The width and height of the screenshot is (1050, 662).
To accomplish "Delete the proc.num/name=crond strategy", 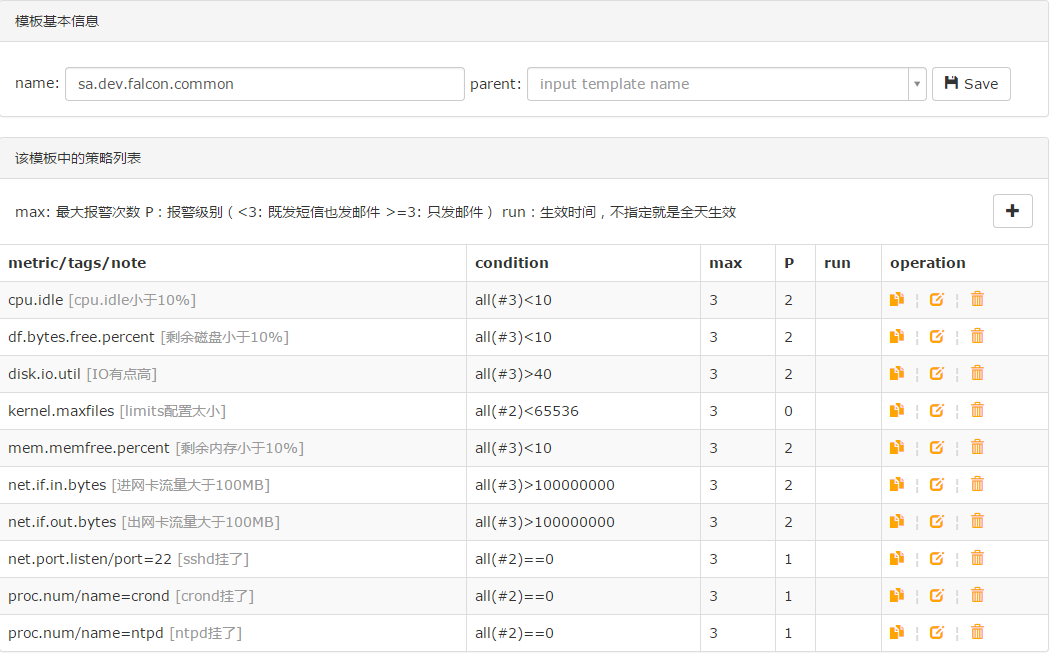I will pos(978,595).
